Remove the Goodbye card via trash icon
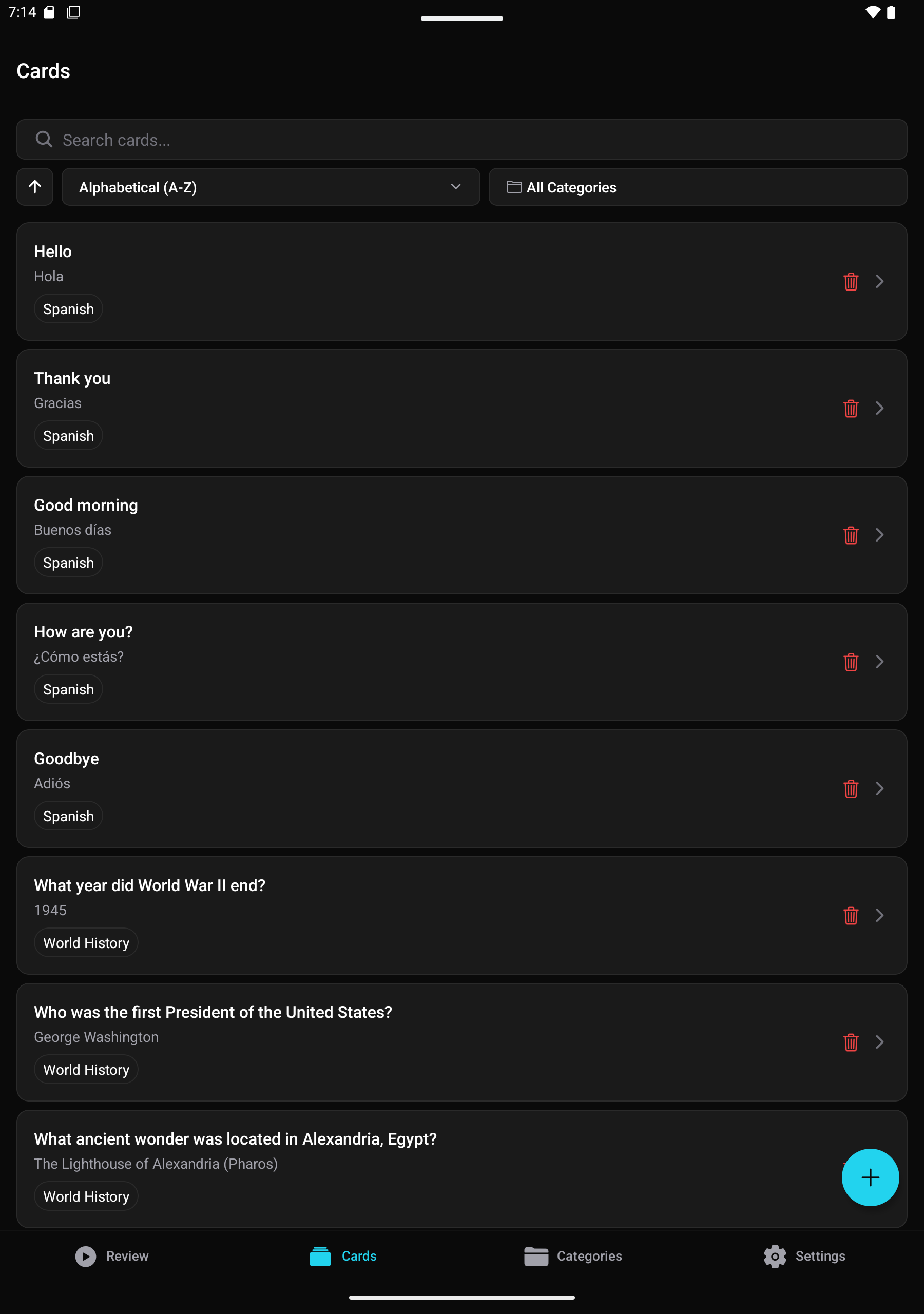This screenshot has width=924, height=1314. [x=851, y=788]
